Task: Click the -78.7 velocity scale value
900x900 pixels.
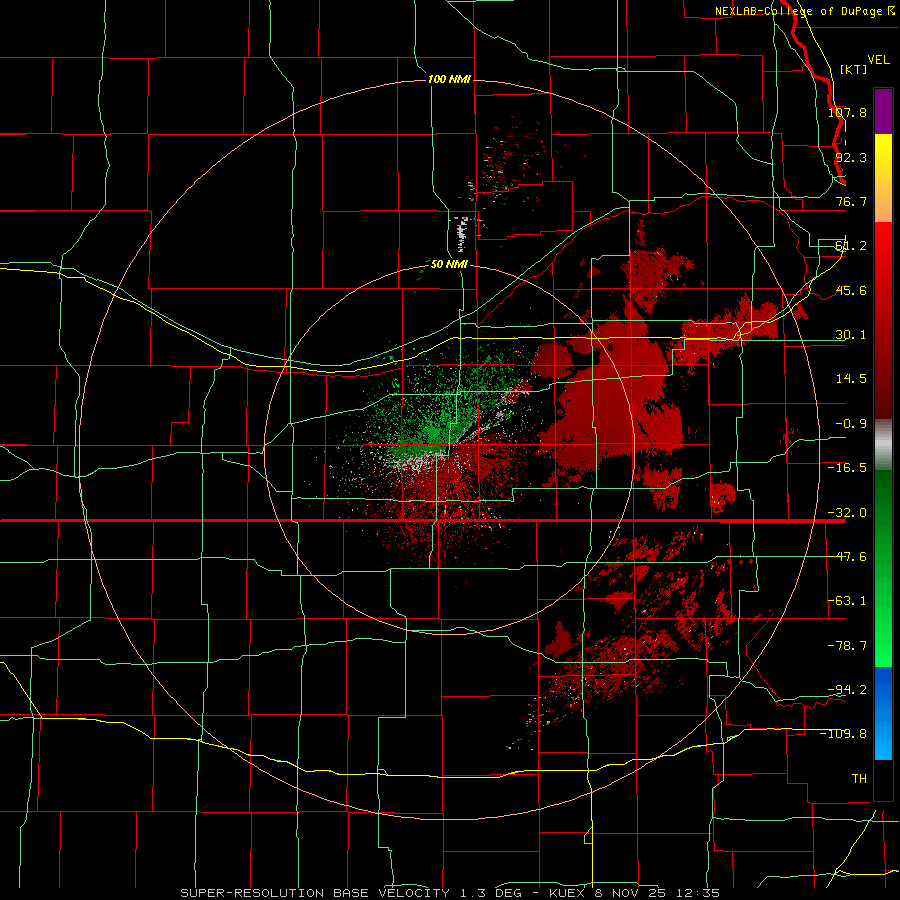Action: tap(847, 645)
